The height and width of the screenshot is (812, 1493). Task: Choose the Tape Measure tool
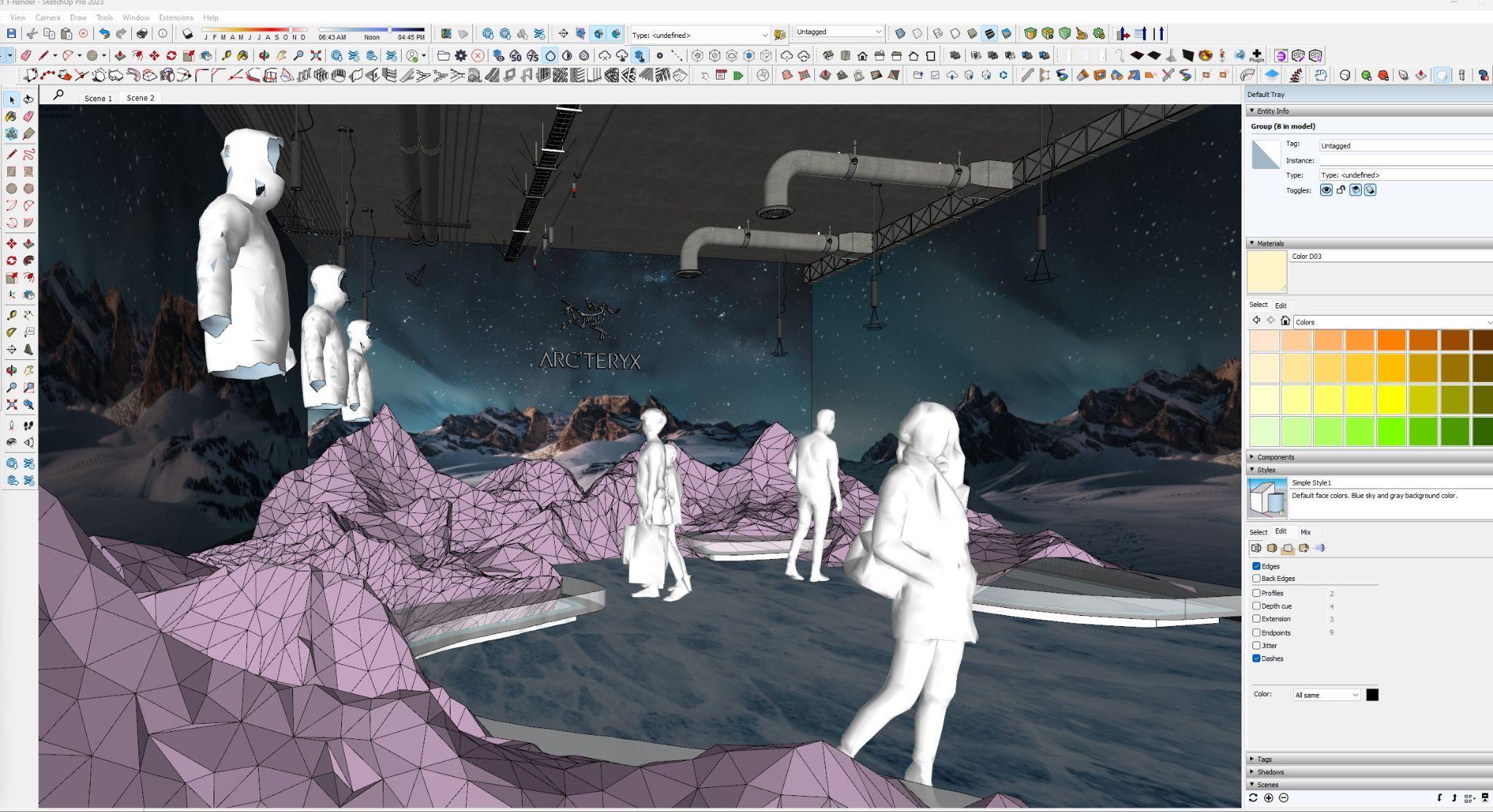tap(11, 315)
